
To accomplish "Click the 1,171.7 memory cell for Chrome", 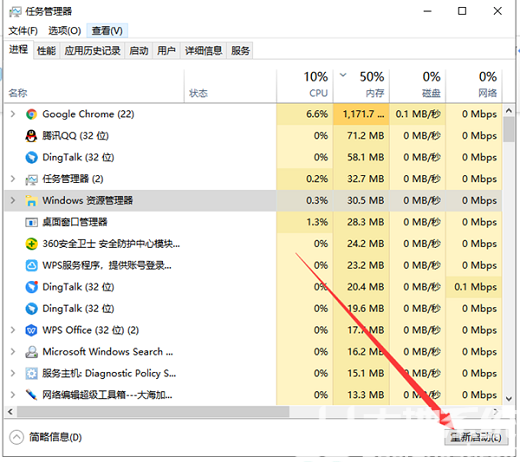I will click(x=361, y=114).
